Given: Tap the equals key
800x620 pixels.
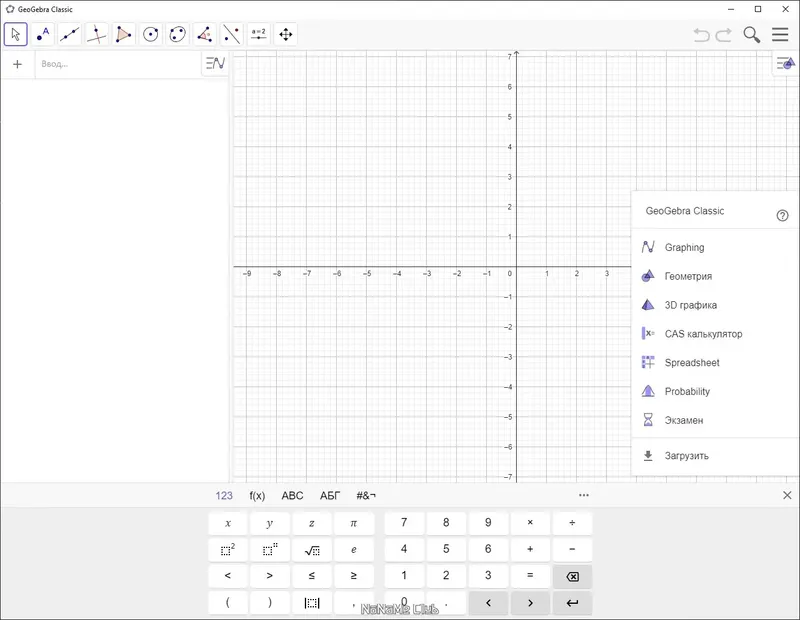Looking at the screenshot, I should [x=530, y=576].
